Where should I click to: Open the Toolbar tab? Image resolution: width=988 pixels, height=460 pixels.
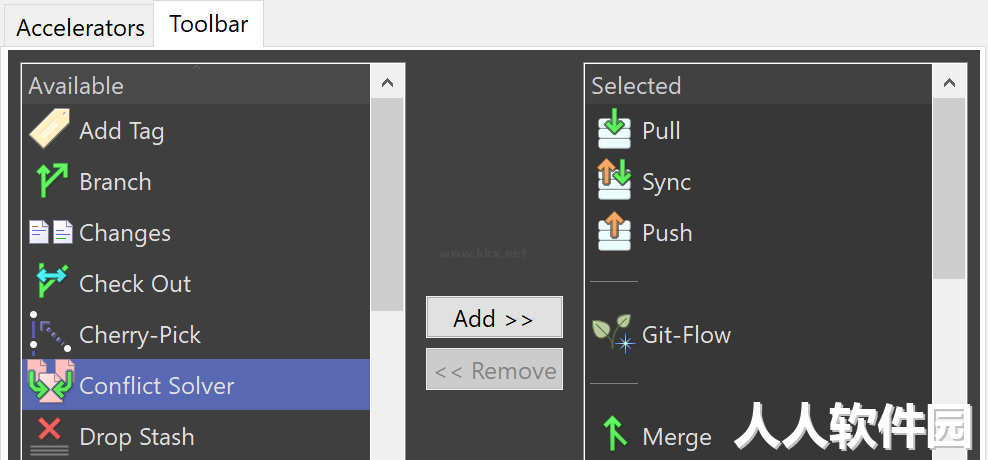(209, 24)
